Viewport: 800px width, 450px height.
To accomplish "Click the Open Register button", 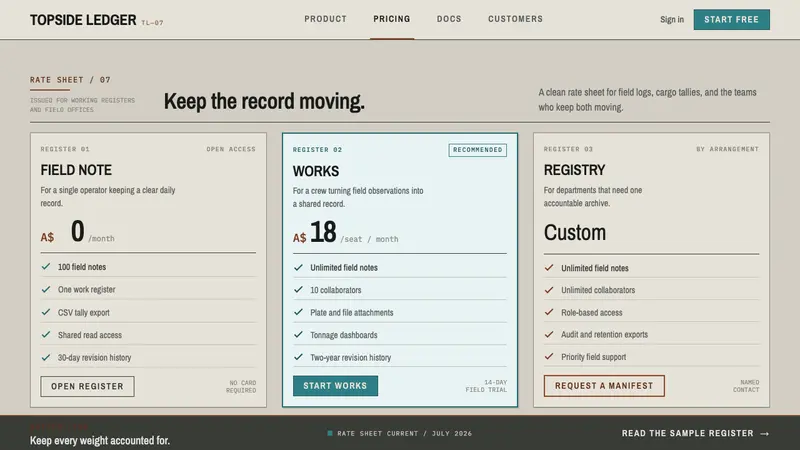I will [87, 386].
